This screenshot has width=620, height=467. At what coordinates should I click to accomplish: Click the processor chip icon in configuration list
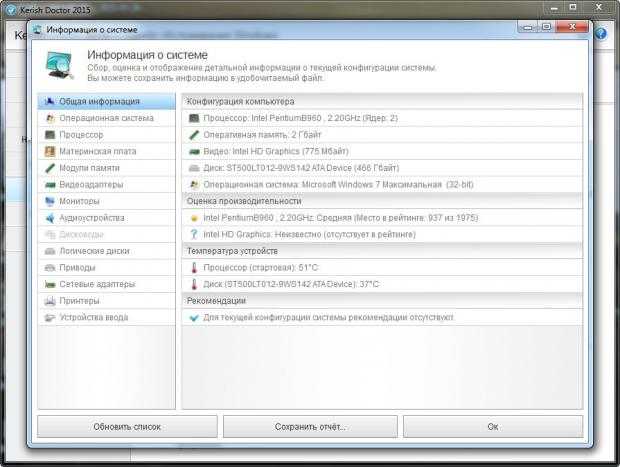click(194, 118)
